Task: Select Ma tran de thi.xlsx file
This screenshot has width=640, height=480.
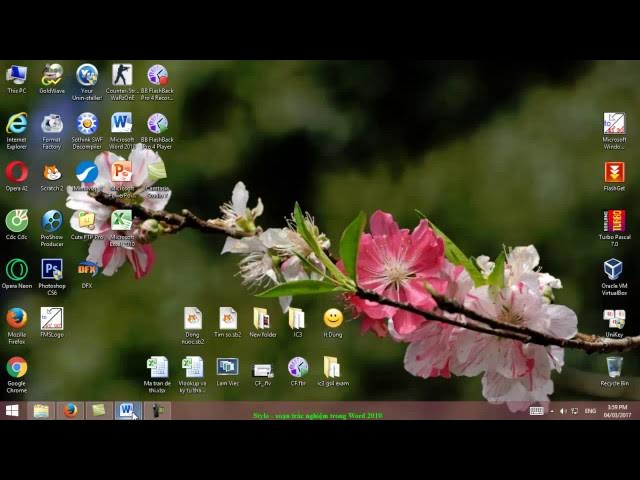Action: pyautogui.click(x=157, y=375)
